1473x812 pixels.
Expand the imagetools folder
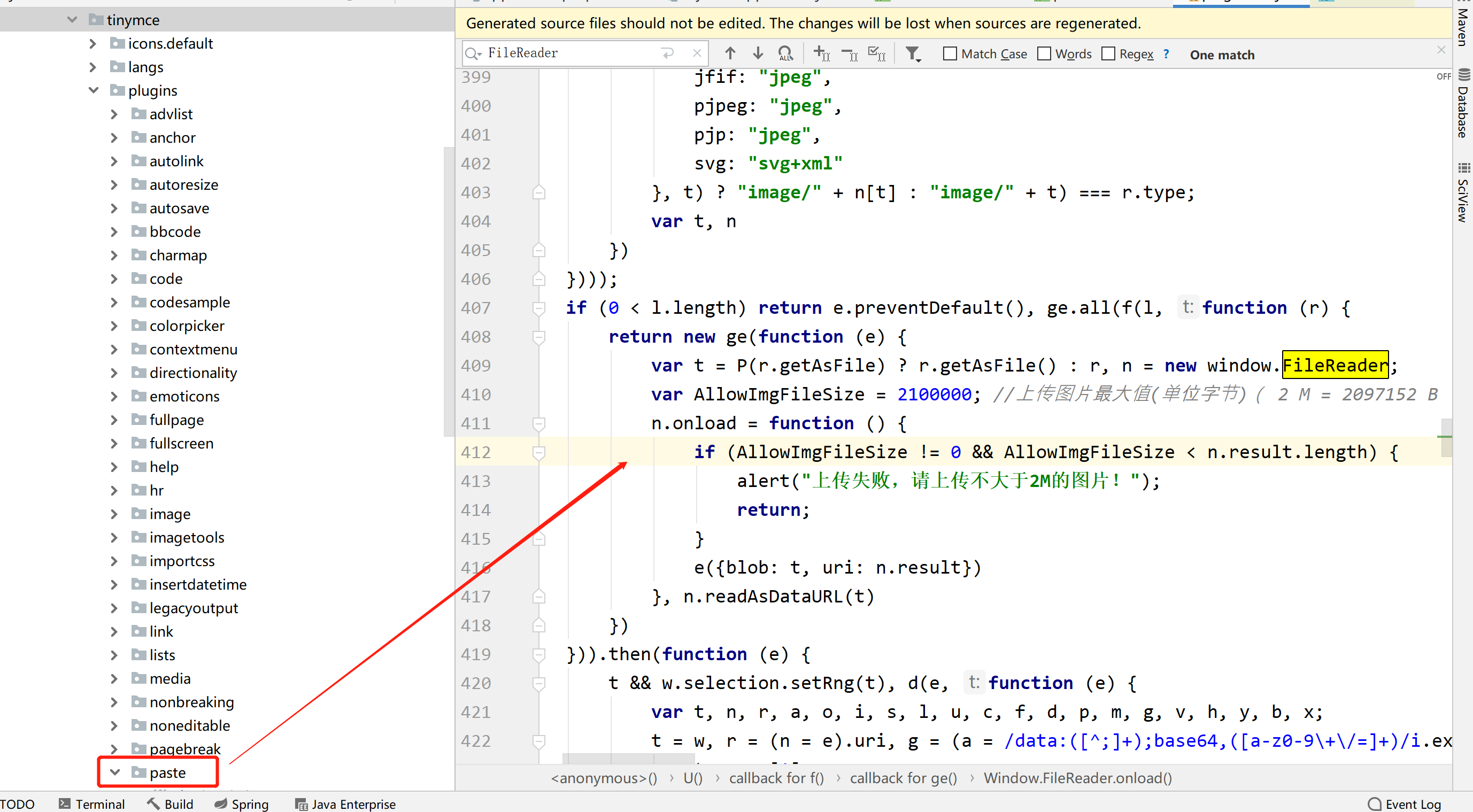point(114,538)
